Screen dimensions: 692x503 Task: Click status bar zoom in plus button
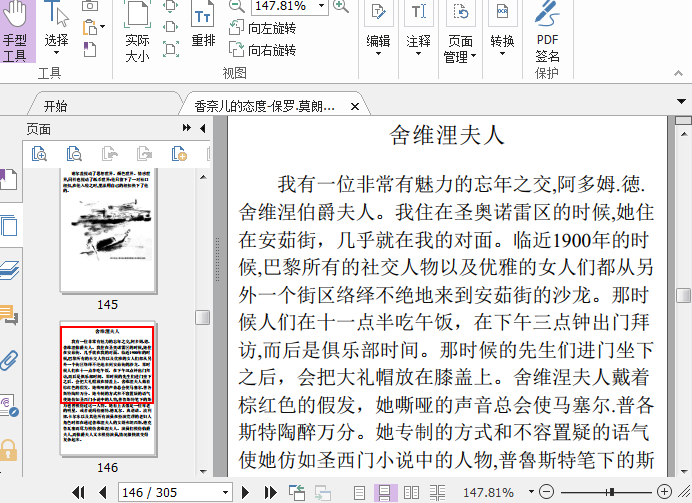(664, 492)
